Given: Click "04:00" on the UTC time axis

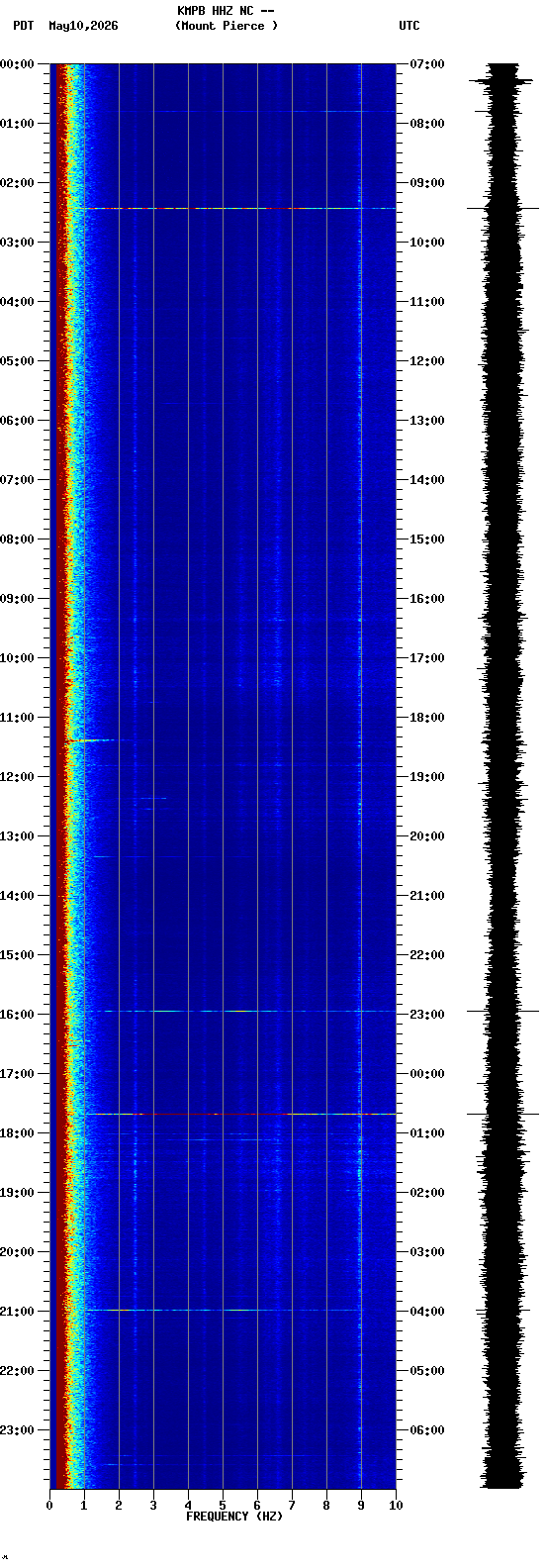Looking at the screenshot, I should (x=427, y=1312).
